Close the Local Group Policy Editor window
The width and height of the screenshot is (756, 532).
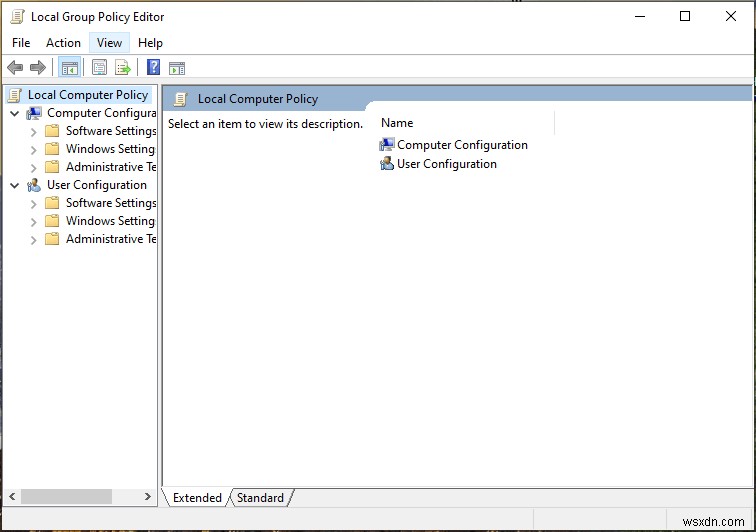730,16
